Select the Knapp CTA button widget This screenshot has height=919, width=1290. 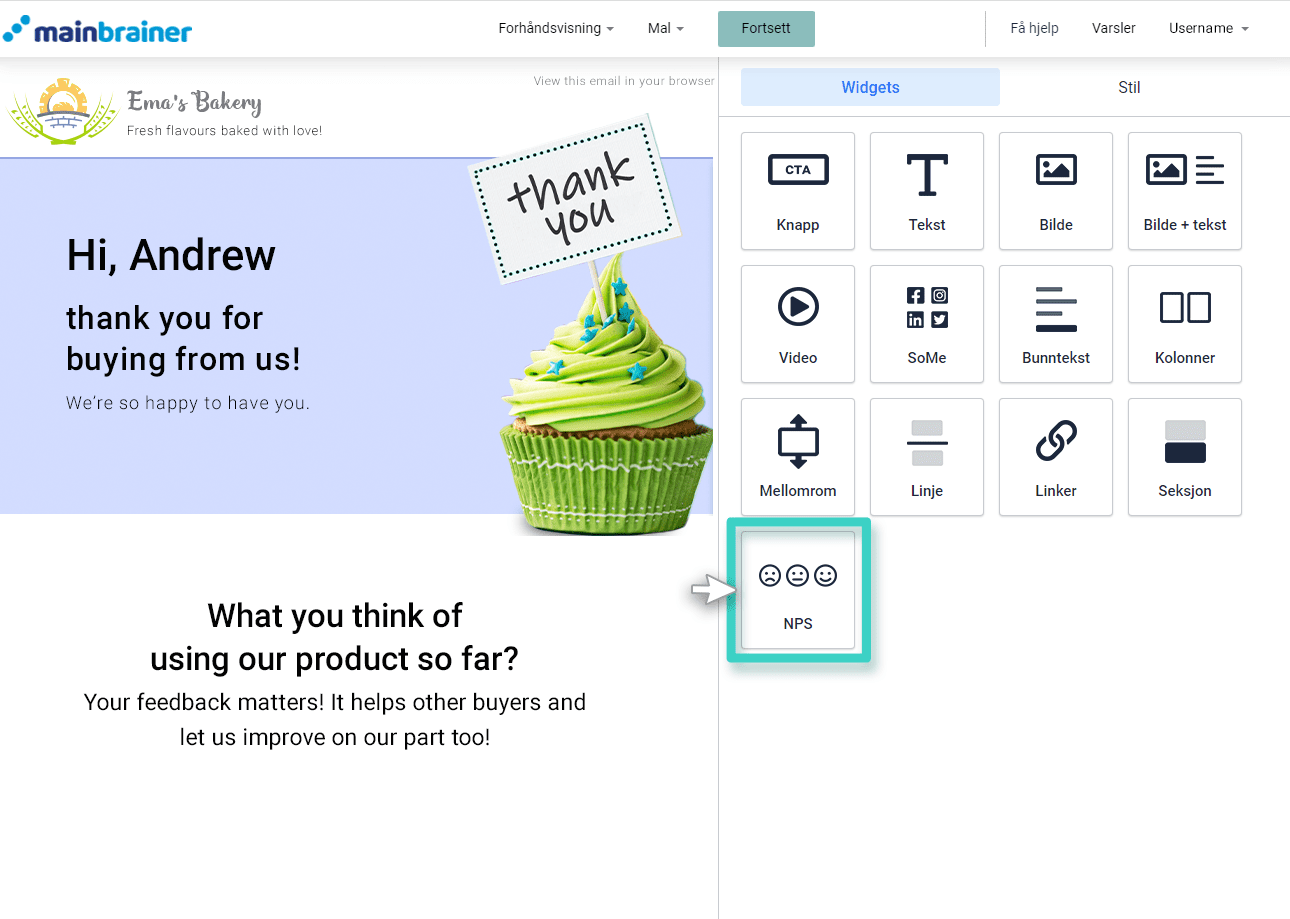(x=797, y=191)
